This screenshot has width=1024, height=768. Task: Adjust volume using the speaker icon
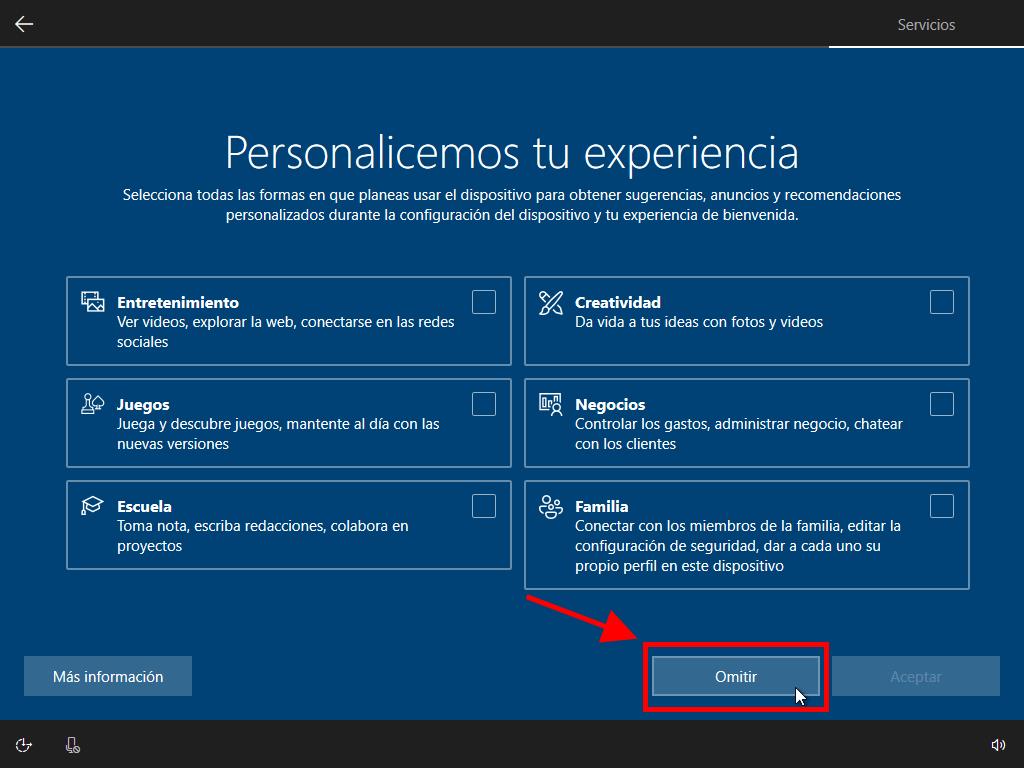pos(997,744)
